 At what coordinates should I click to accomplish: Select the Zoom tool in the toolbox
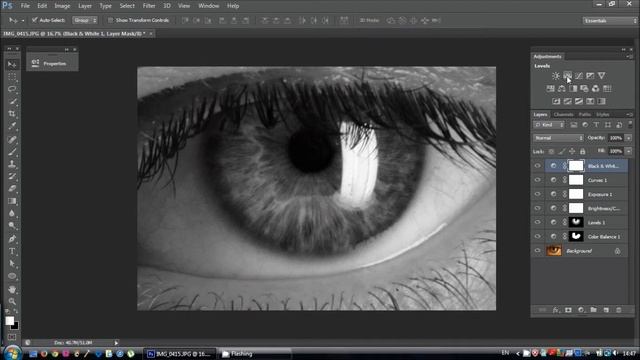[12, 301]
